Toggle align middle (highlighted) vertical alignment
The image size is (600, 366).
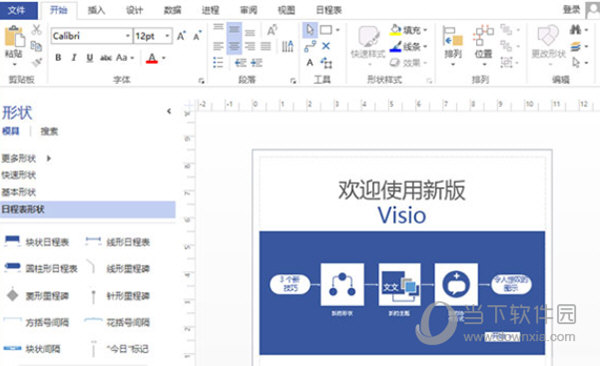[234, 29]
